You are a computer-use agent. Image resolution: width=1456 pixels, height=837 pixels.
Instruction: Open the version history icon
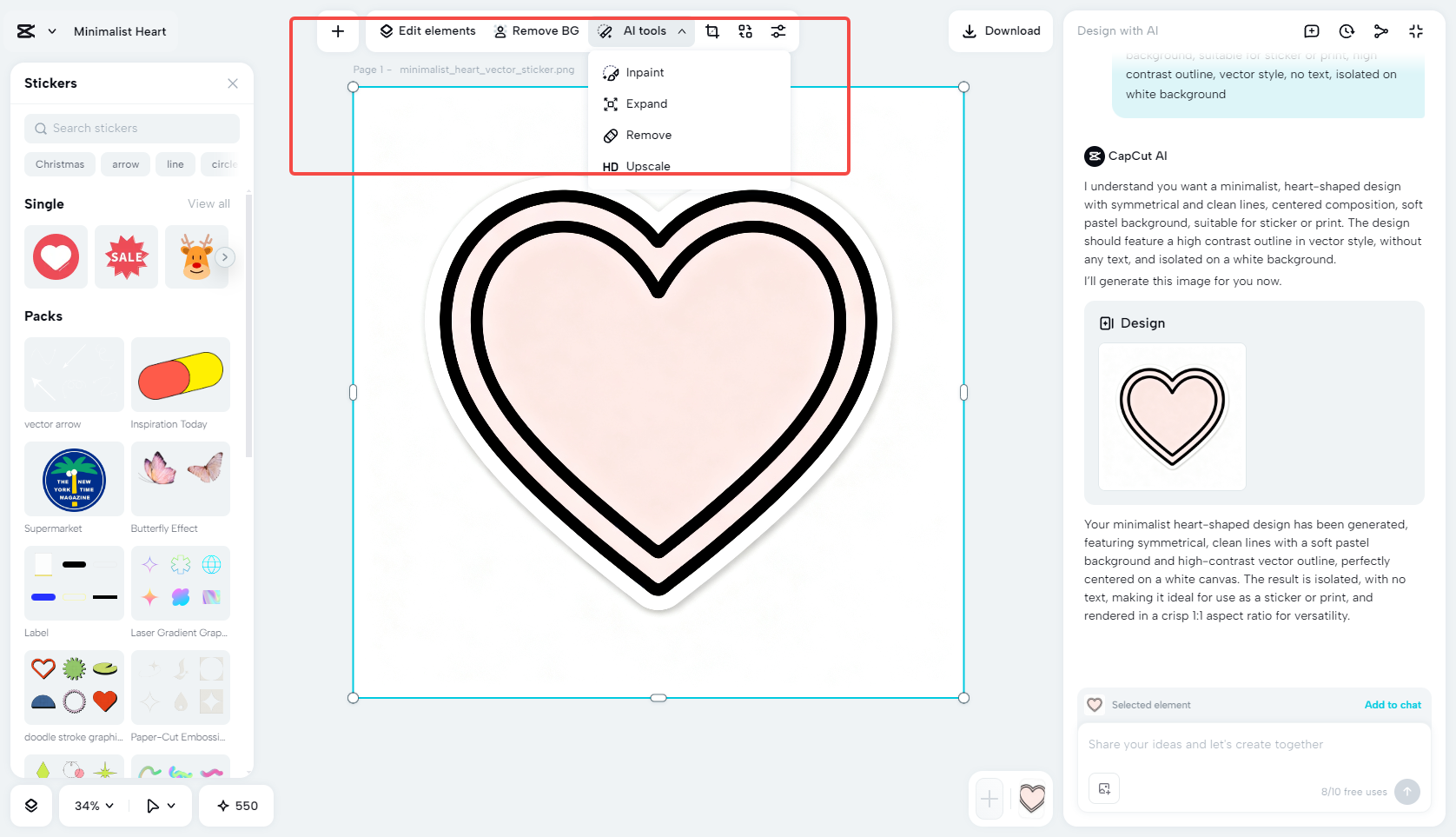[x=1346, y=30]
